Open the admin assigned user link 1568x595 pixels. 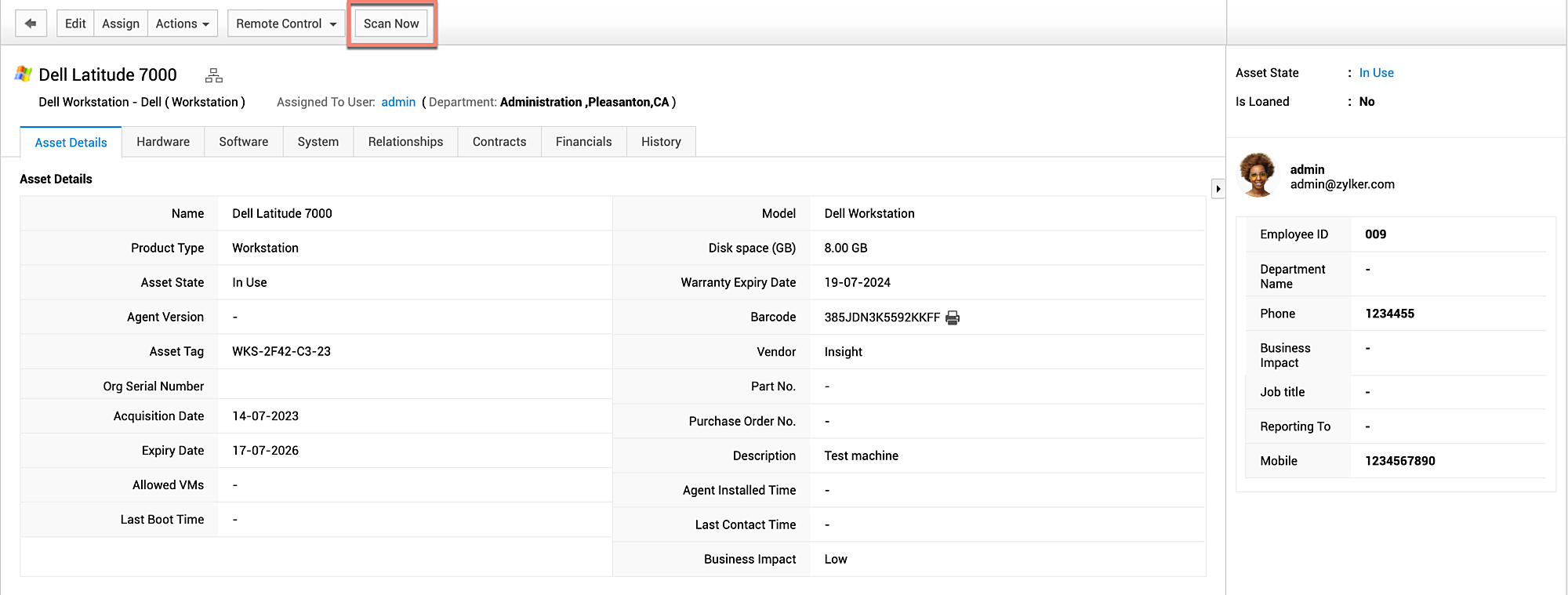tap(398, 102)
